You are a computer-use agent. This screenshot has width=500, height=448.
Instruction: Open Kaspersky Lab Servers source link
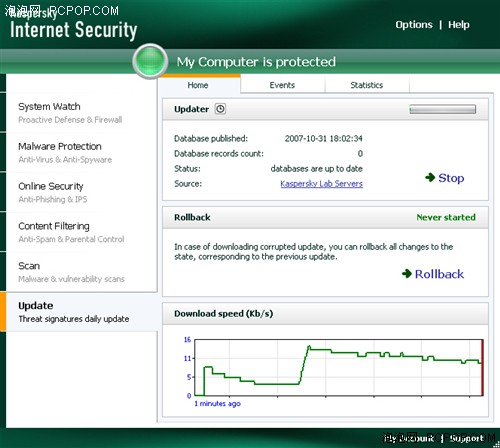pyautogui.click(x=321, y=184)
